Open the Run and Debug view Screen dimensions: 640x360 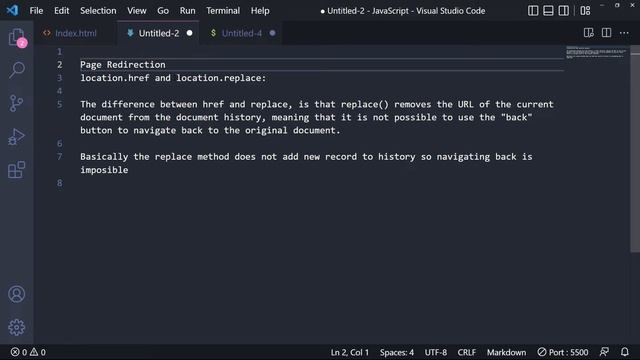point(17,137)
